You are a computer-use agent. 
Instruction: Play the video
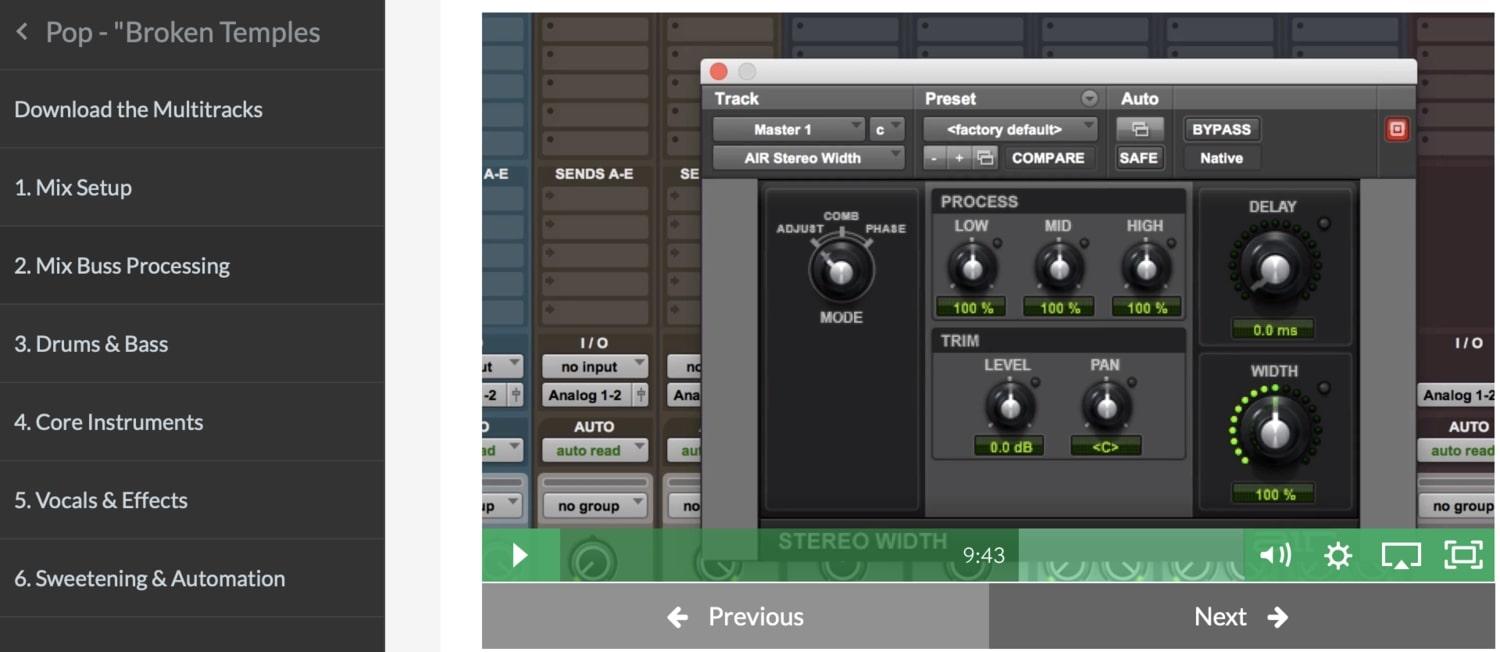[520, 555]
